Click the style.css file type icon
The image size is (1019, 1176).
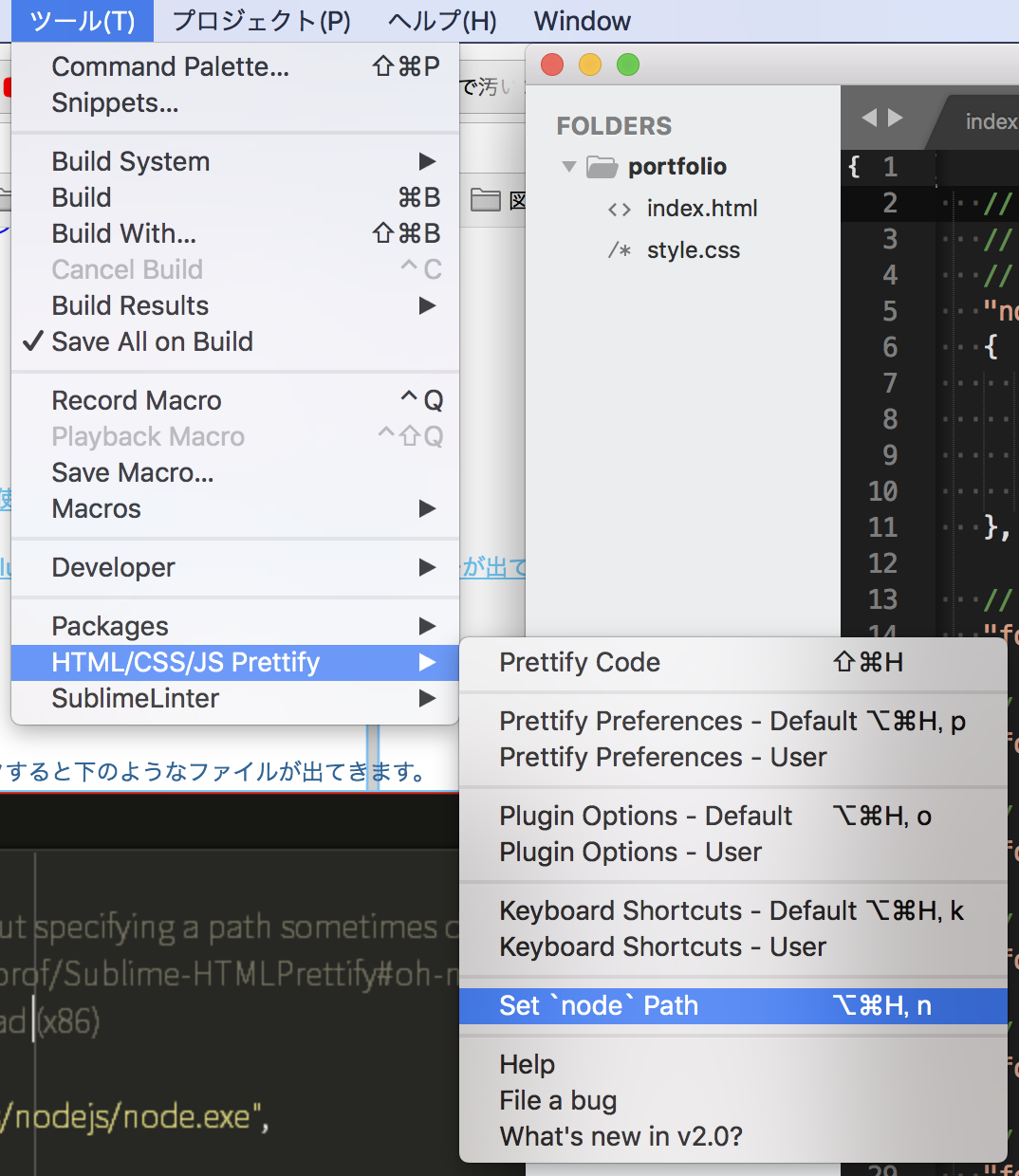620,249
